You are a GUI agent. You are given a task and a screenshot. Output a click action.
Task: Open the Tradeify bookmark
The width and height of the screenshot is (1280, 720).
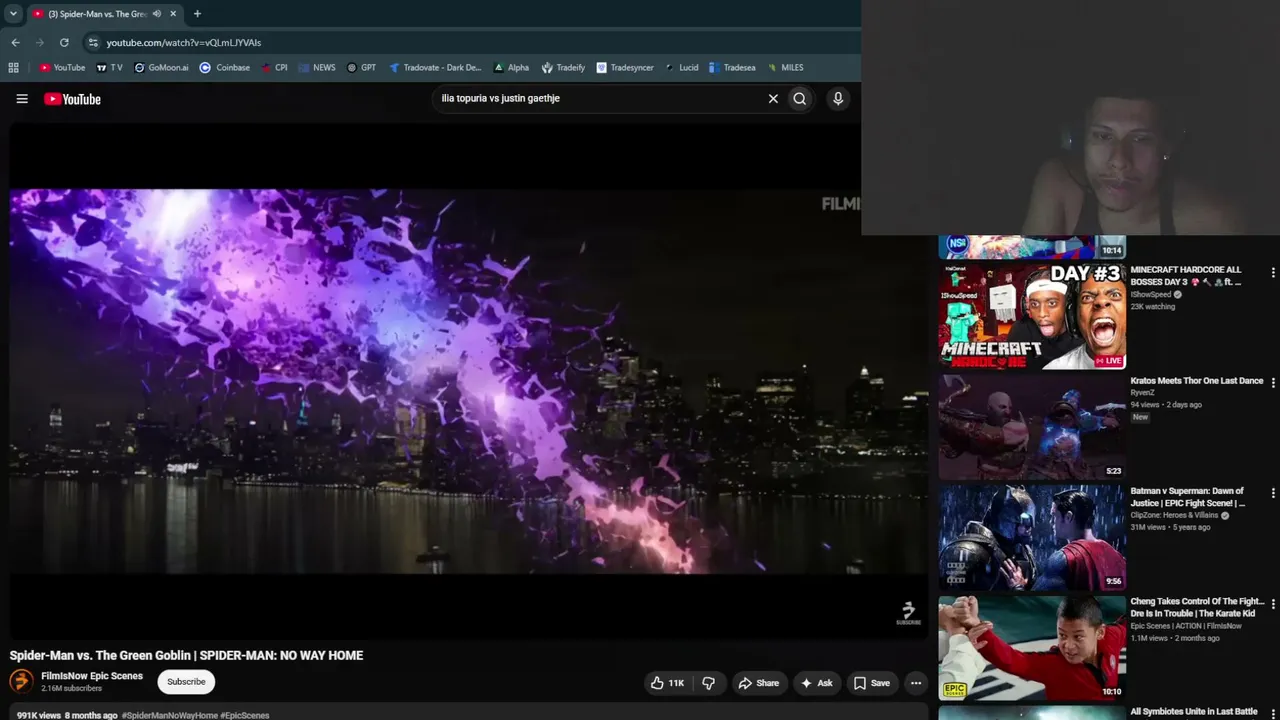(x=563, y=68)
